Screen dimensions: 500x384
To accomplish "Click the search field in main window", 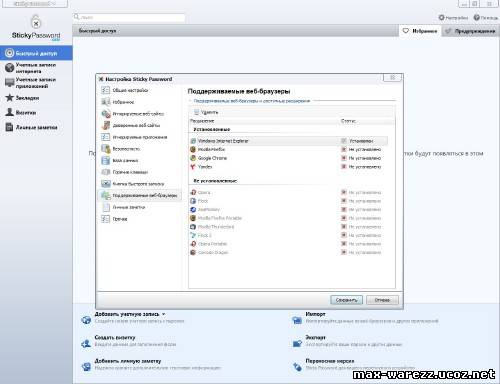I will coord(129,17).
